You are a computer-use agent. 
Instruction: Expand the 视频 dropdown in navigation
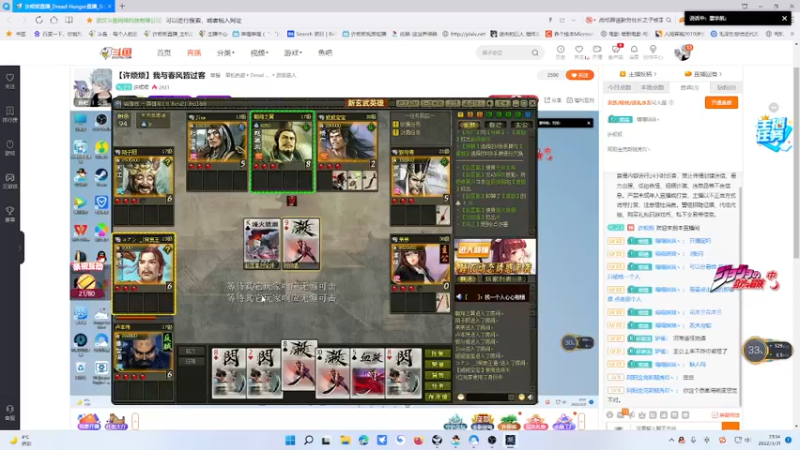[x=259, y=53]
